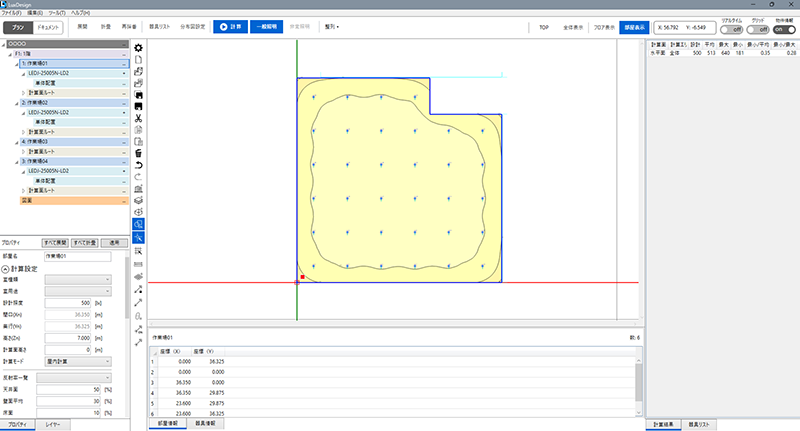The width and height of the screenshot is (800, 431).
Task: Click the 一般照明 button
Action: [264, 28]
